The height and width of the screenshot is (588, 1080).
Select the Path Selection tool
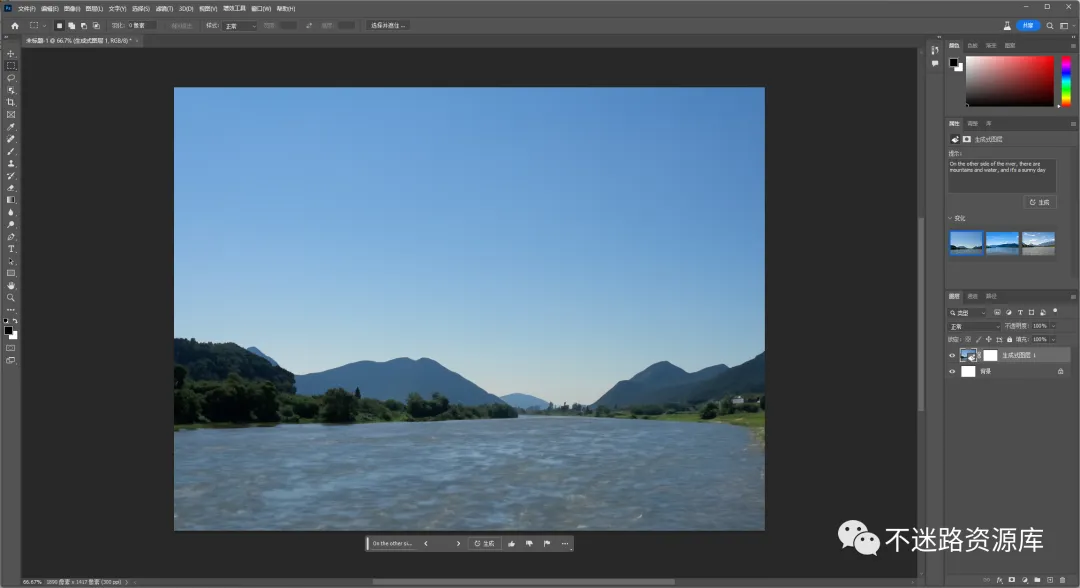tap(10, 262)
